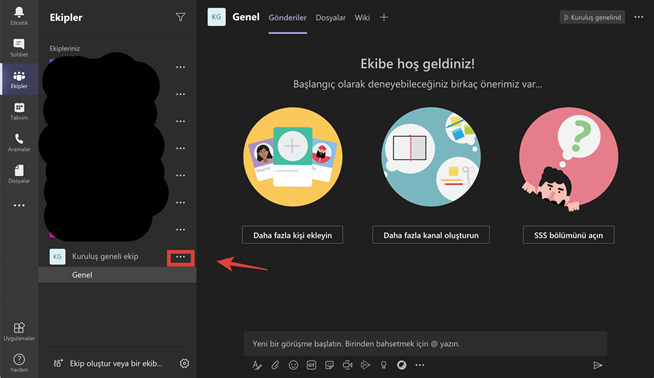
Task: Open the team settings gear icon
Action: click(x=184, y=363)
